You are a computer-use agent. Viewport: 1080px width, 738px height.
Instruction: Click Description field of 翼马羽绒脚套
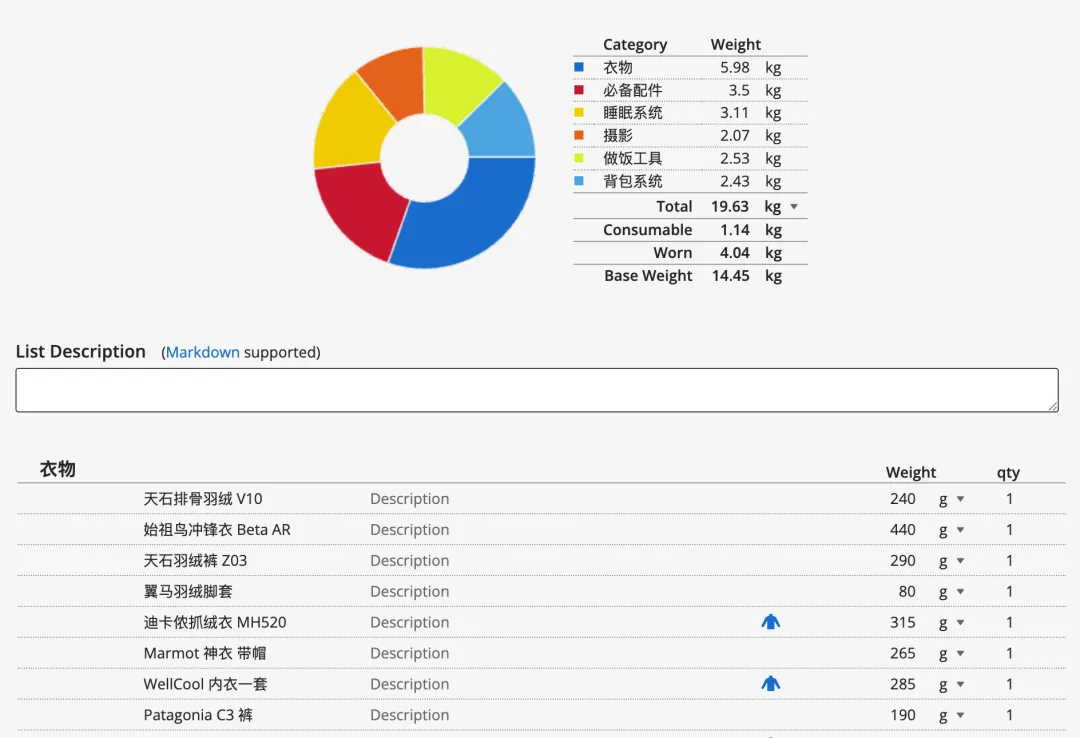(409, 592)
